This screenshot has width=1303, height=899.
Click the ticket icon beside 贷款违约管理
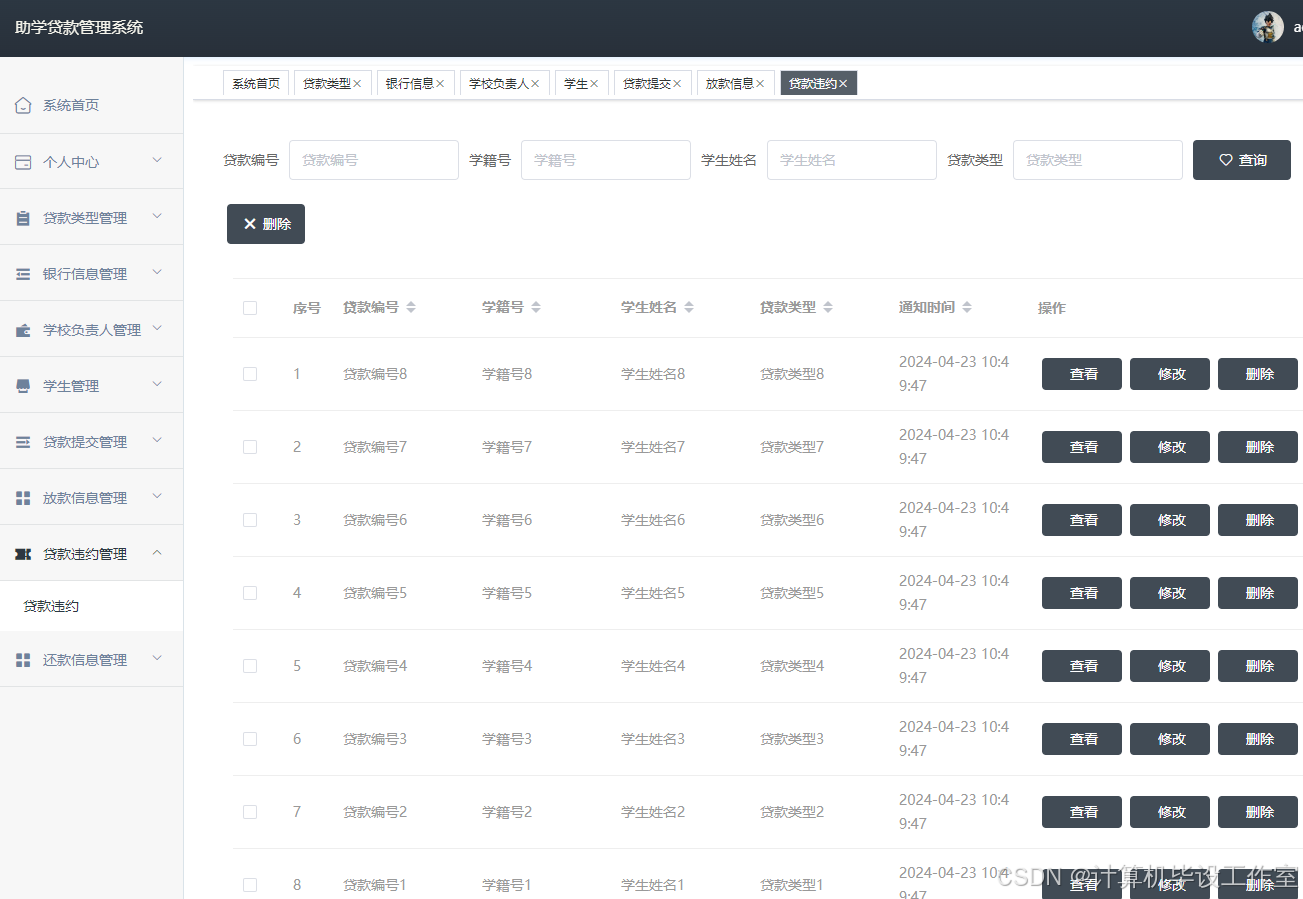(23, 554)
